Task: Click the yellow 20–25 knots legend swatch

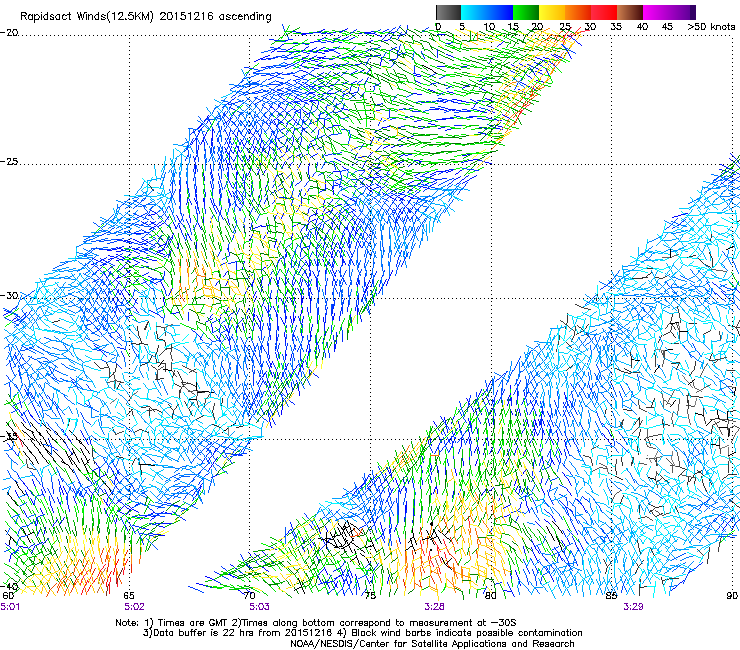Action: click(x=552, y=12)
